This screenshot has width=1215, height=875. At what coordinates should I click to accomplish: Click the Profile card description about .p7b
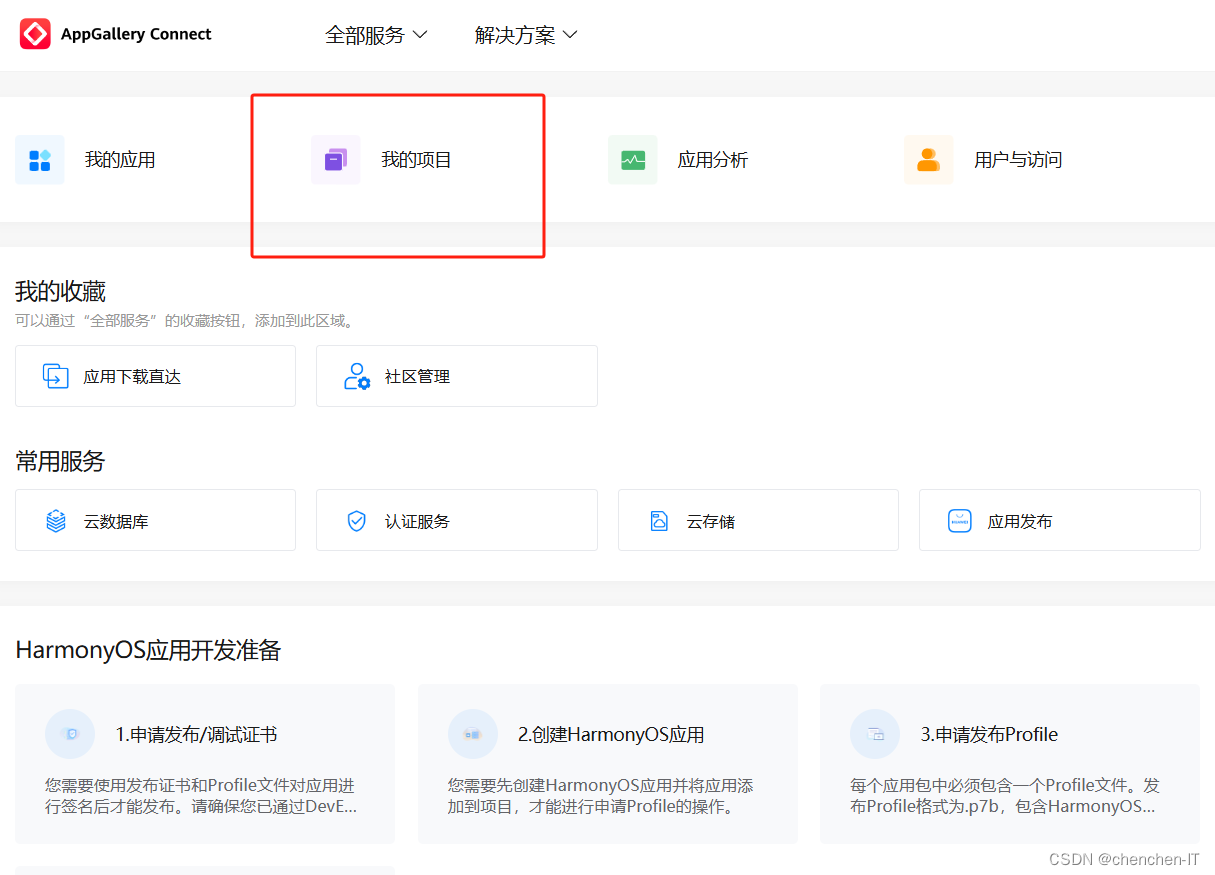[1005, 796]
